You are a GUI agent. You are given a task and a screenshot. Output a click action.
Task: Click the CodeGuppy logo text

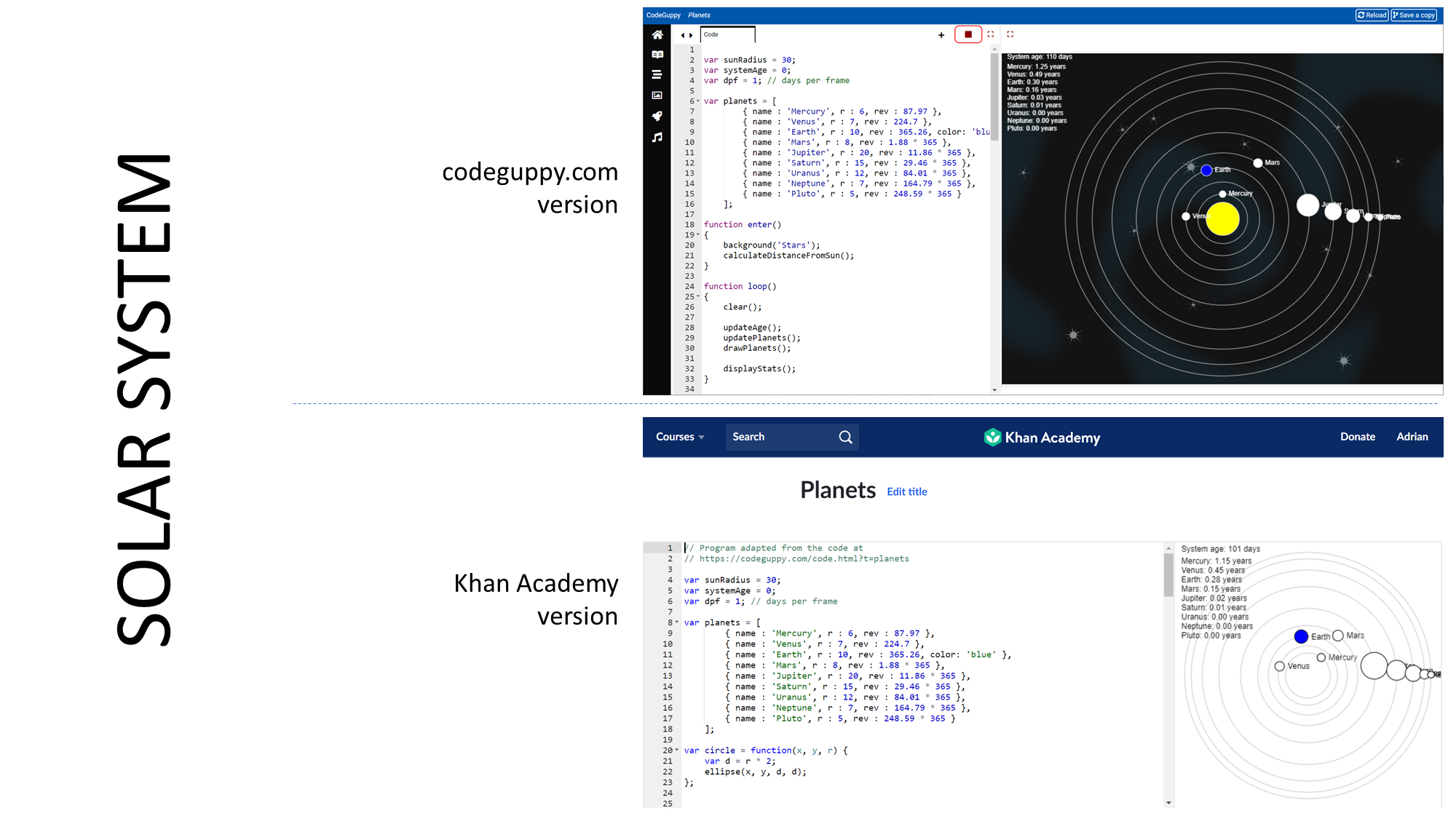663,15
